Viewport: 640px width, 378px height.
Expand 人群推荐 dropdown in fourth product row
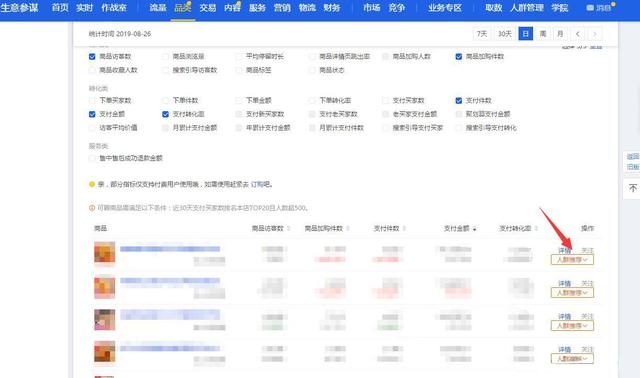[x=572, y=359]
